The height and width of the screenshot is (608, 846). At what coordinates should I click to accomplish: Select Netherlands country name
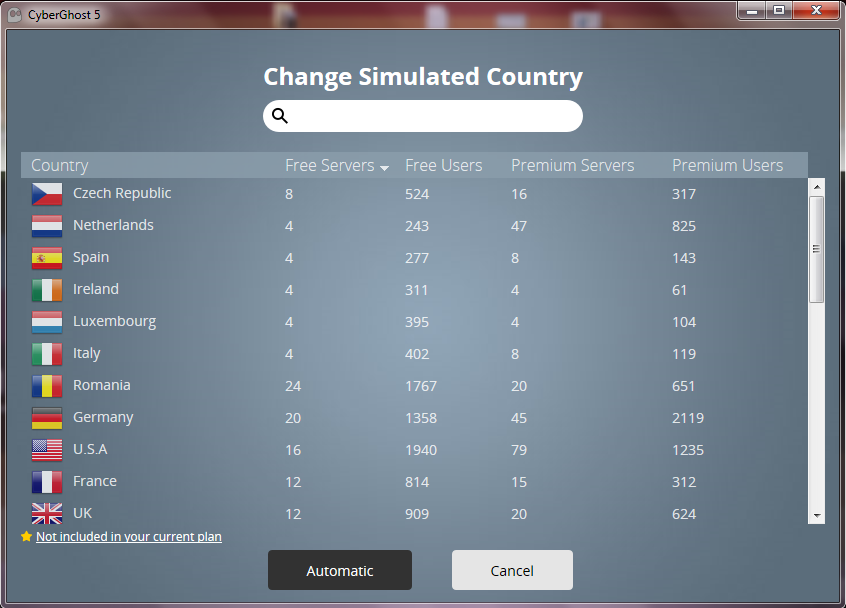pos(113,225)
